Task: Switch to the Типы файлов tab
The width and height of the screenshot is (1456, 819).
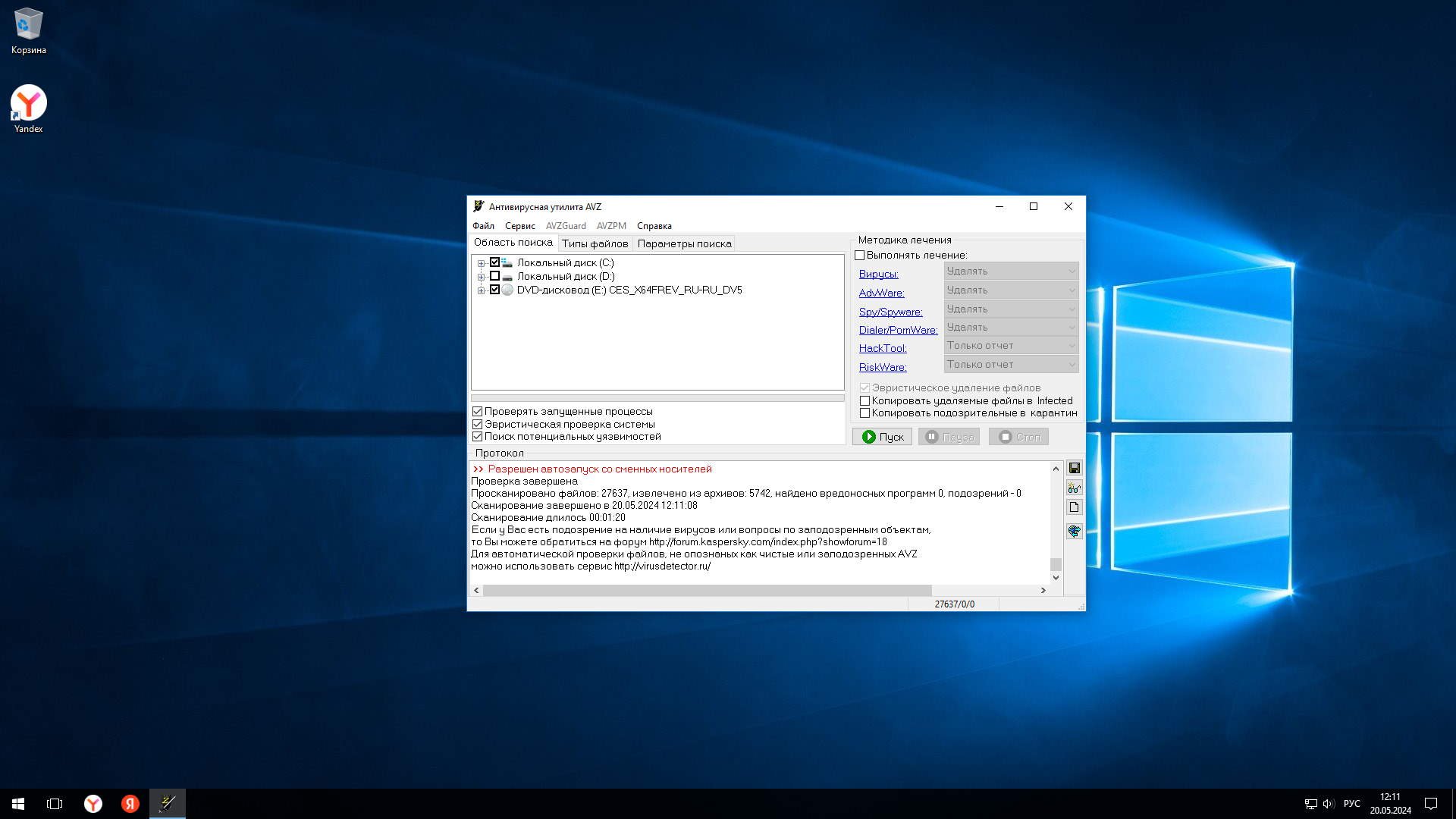Action: (595, 243)
